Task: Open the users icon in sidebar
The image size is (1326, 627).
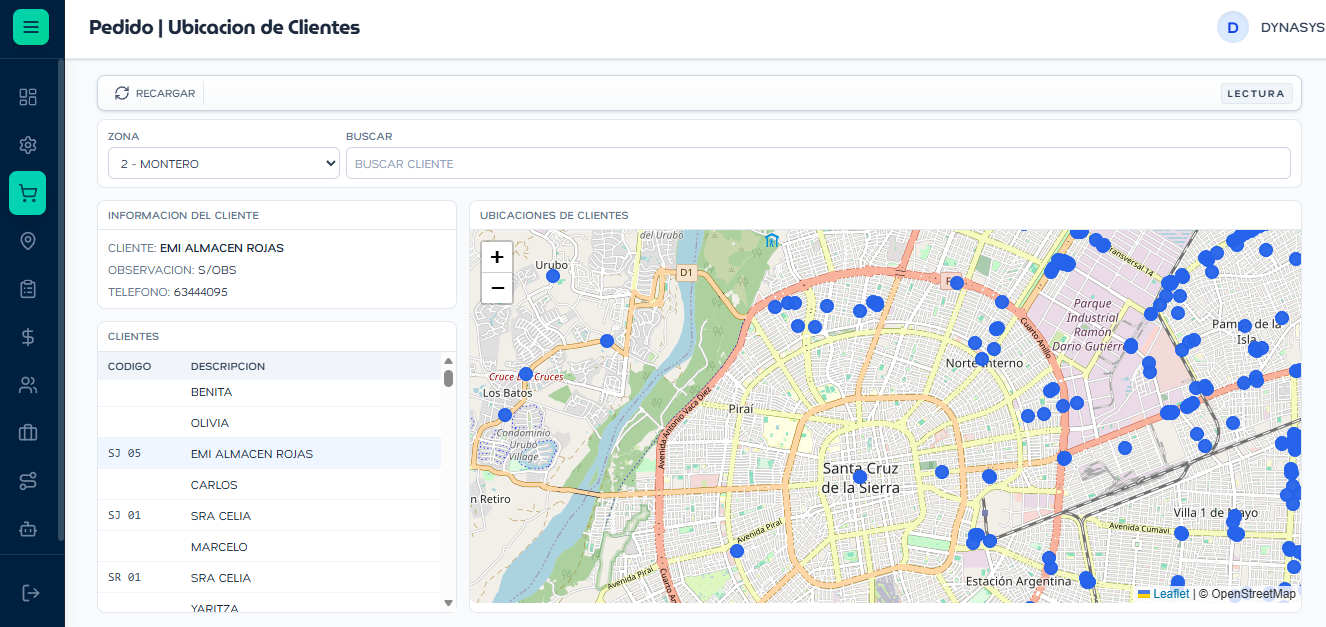Action: point(28,385)
